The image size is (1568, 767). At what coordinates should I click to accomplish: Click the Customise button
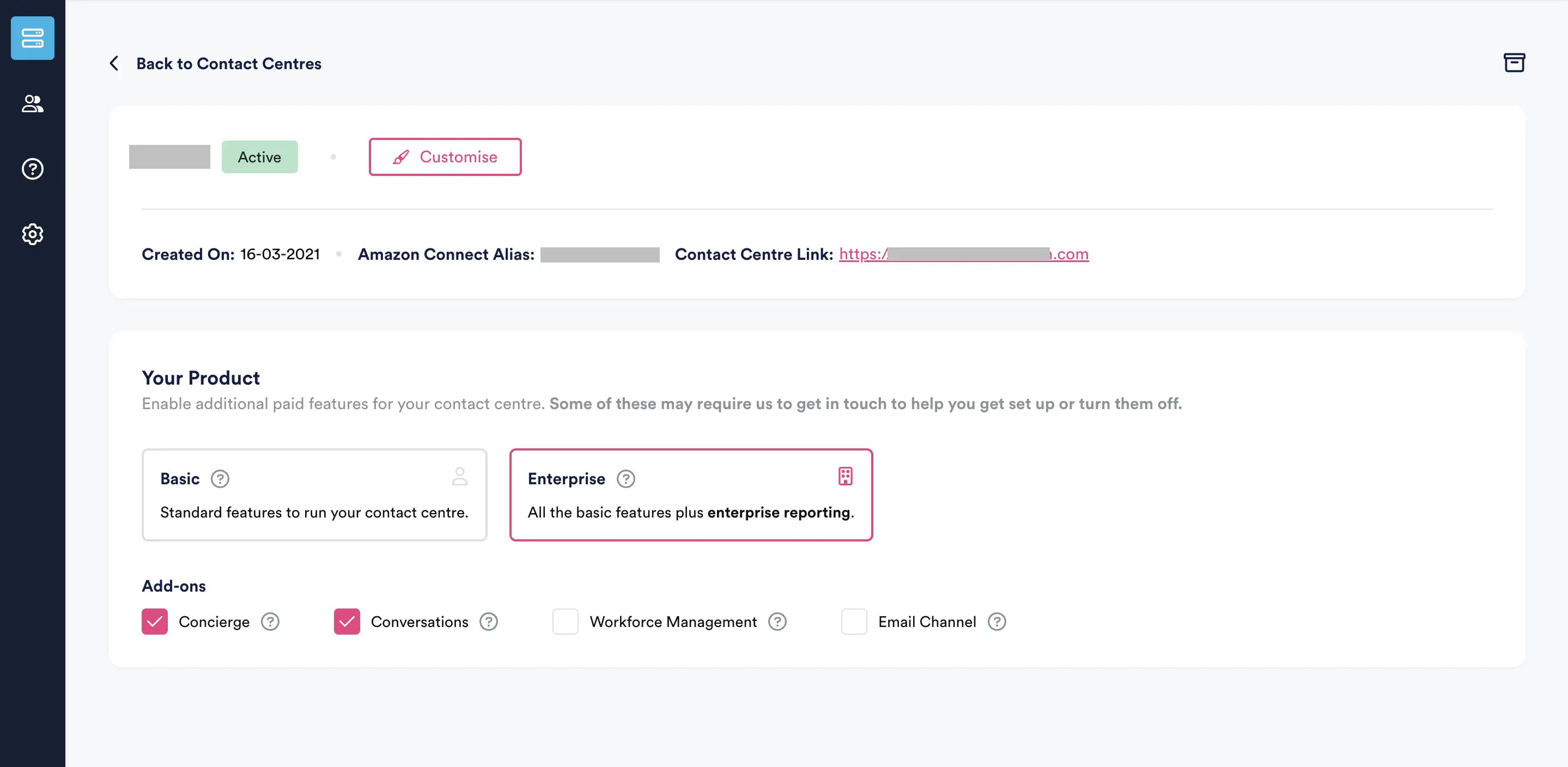pyautogui.click(x=445, y=157)
